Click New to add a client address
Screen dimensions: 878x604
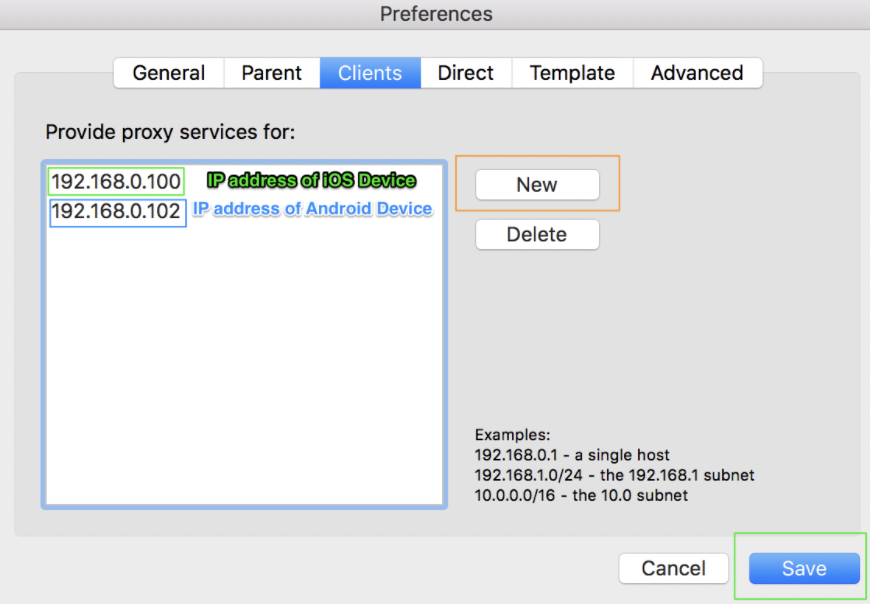537,185
